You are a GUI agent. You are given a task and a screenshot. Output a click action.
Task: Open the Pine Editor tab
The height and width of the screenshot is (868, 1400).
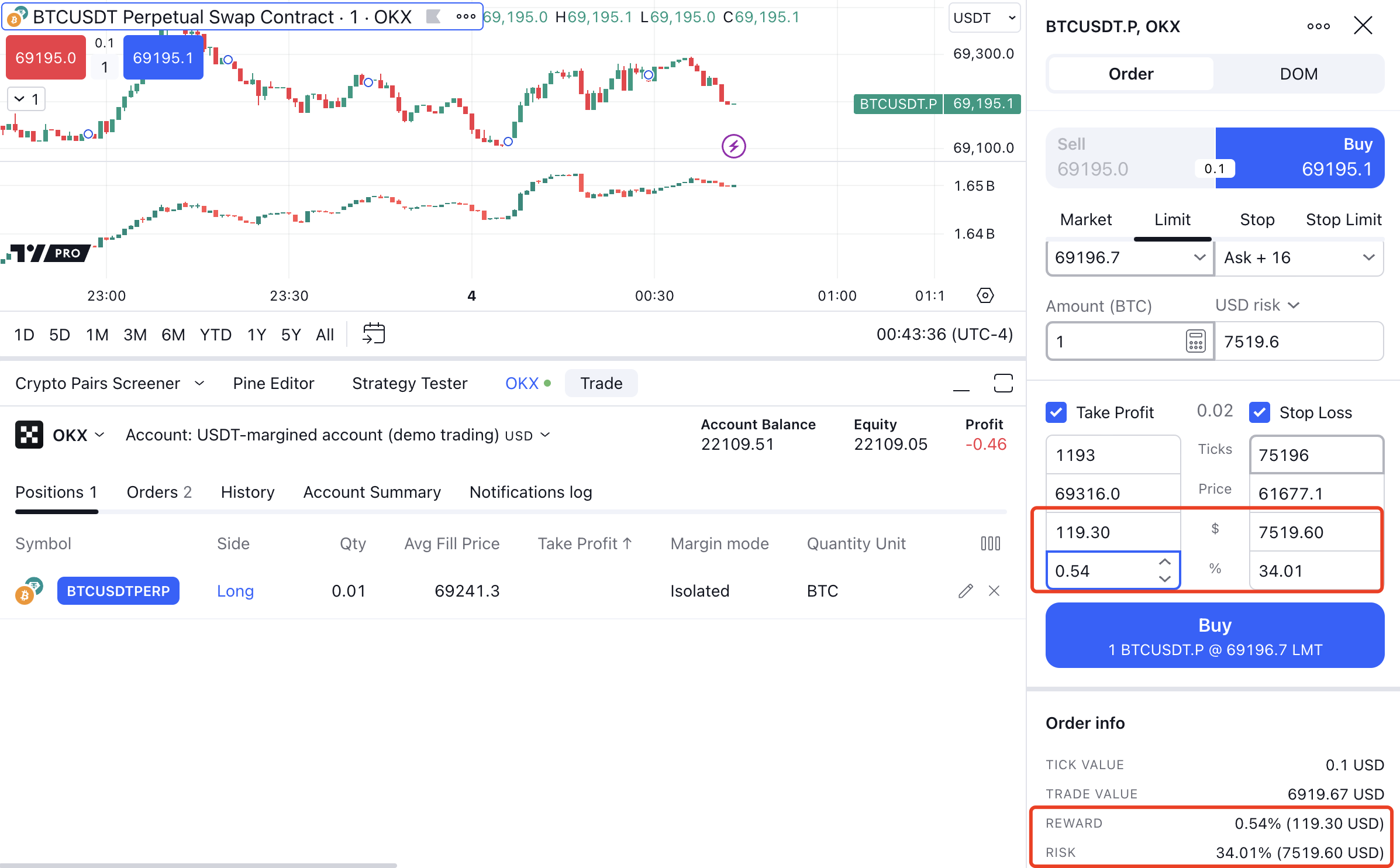[x=273, y=384]
